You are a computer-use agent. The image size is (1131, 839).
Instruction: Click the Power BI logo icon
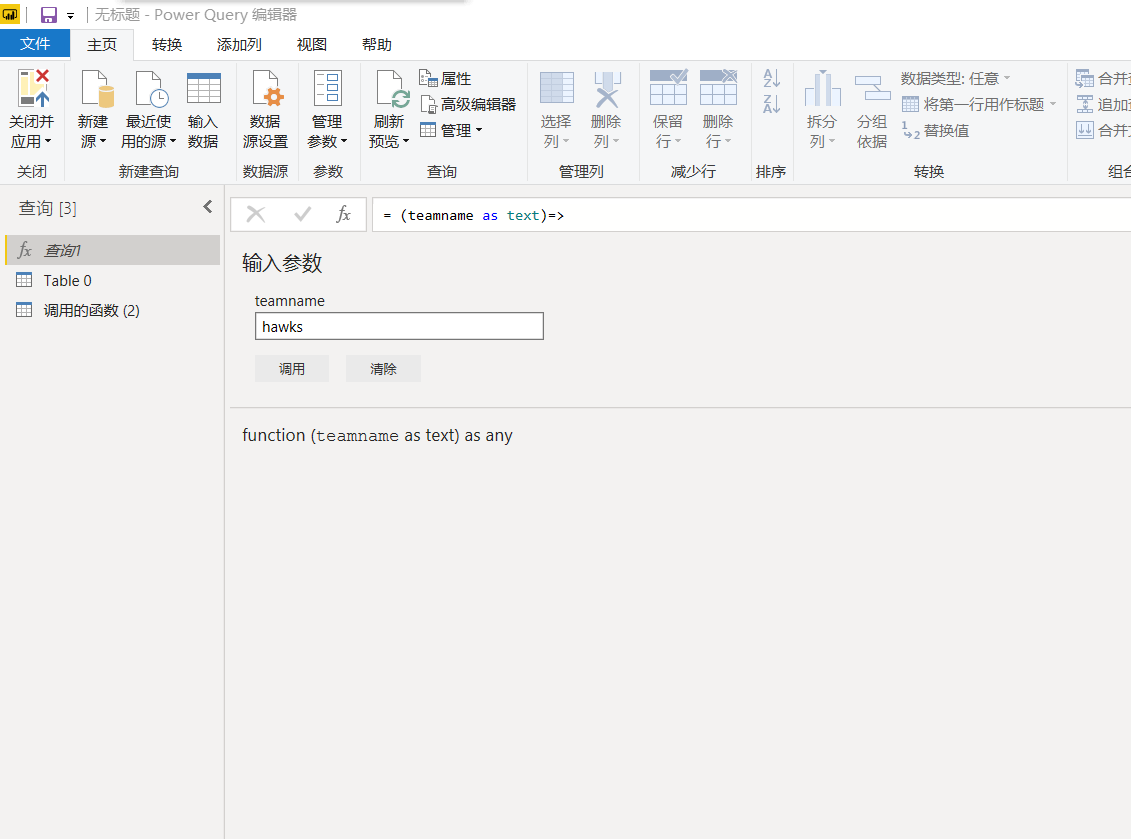[10, 14]
